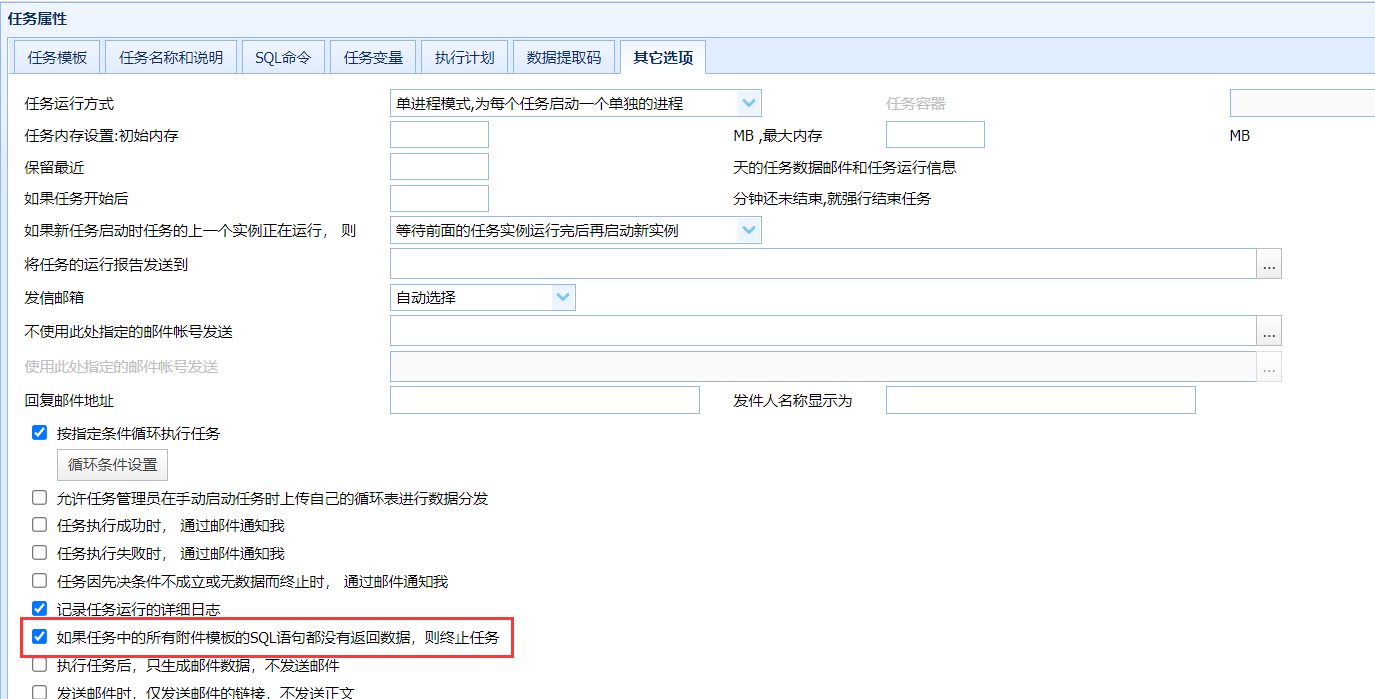Screen dimensions: 1375x699
Task: Click the browse button beside 将任务的运行报告发送到
Action: coord(1269,263)
